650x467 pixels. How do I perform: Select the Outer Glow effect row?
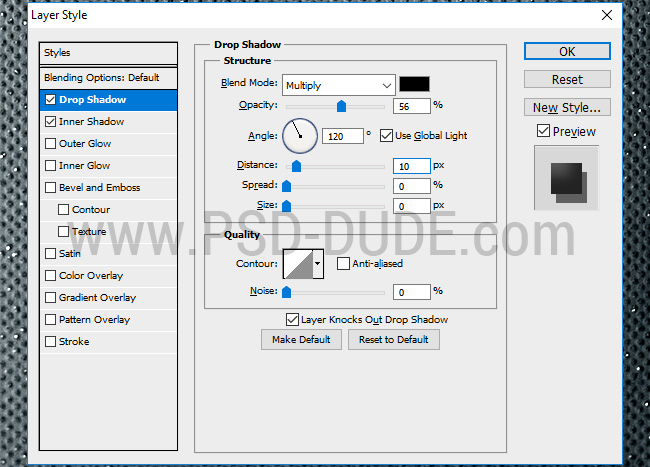point(108,144)
